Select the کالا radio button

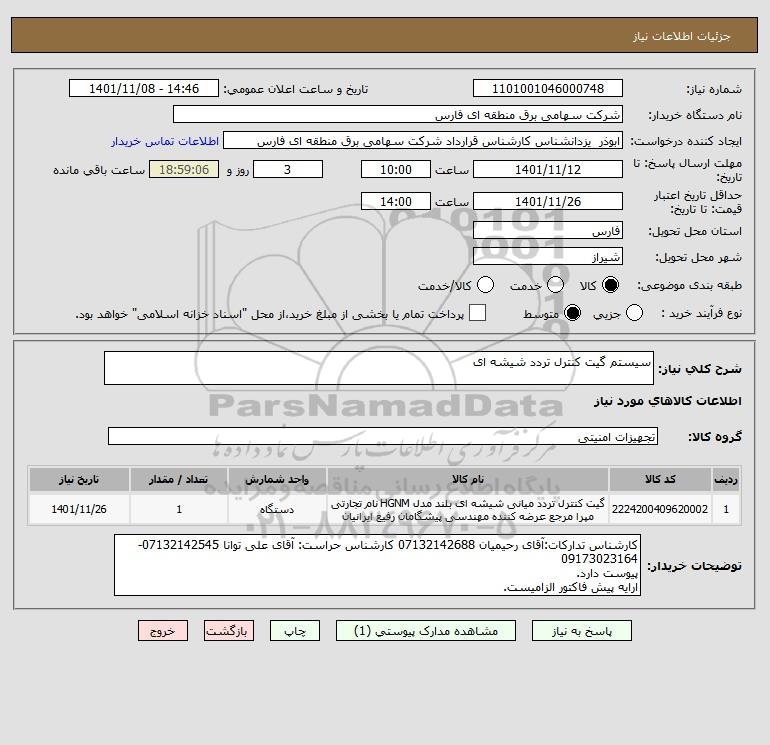coord(610,285)
